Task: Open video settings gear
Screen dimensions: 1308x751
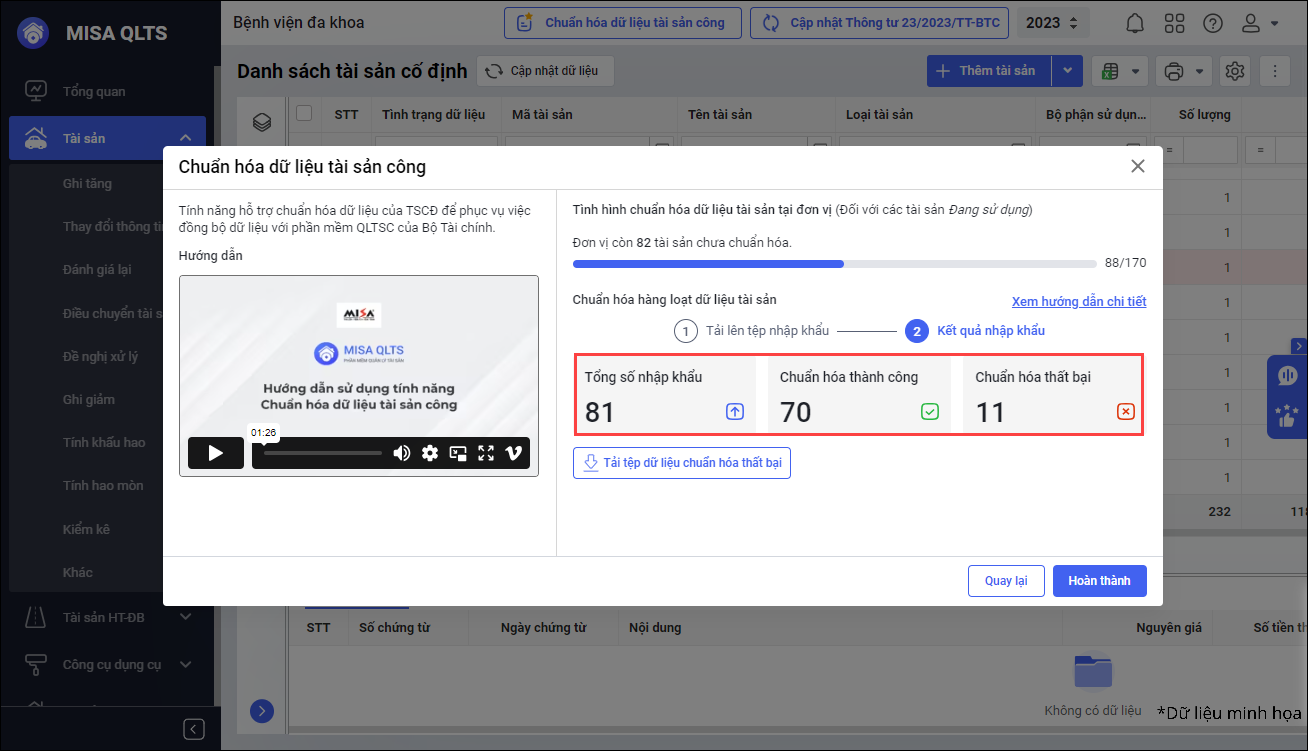Action: [x=430, y=453]
